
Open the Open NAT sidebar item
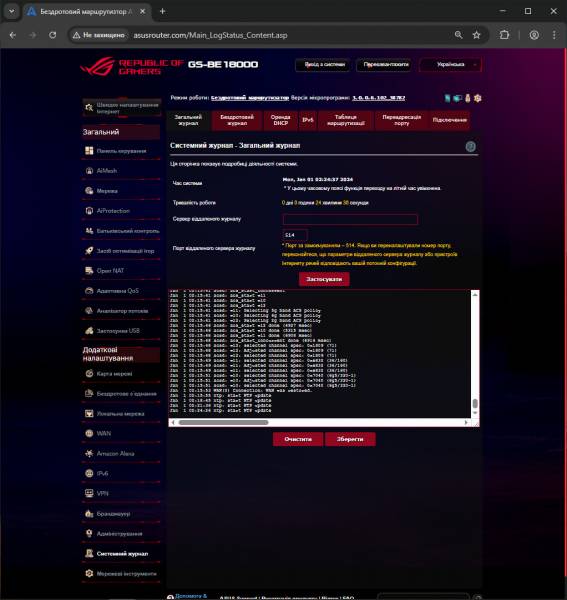coord(121,271)
